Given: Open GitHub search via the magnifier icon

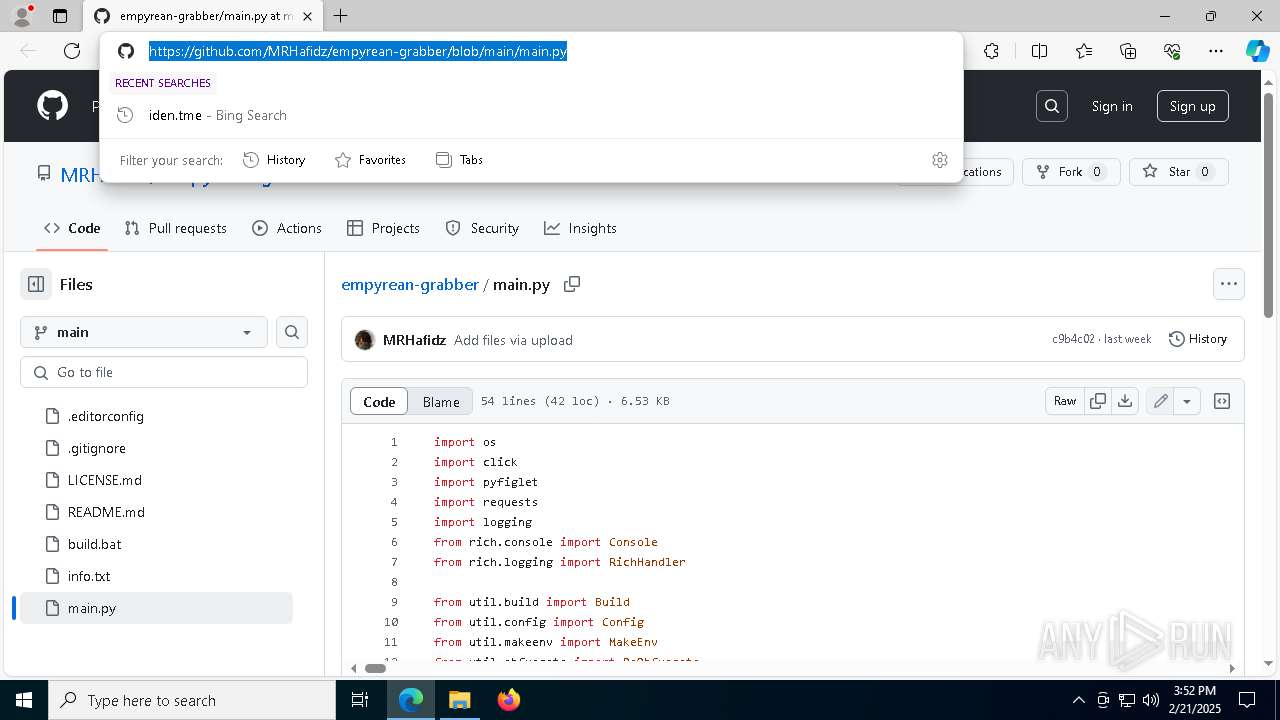Looking at the screenshot, I should coord(1052,106).
